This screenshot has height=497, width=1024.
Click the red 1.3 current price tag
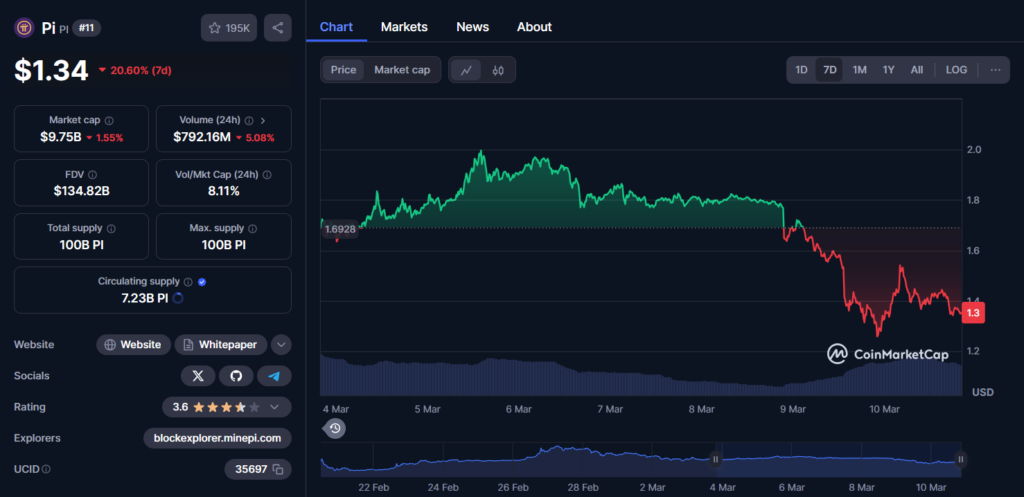click(x=974, y=313)
